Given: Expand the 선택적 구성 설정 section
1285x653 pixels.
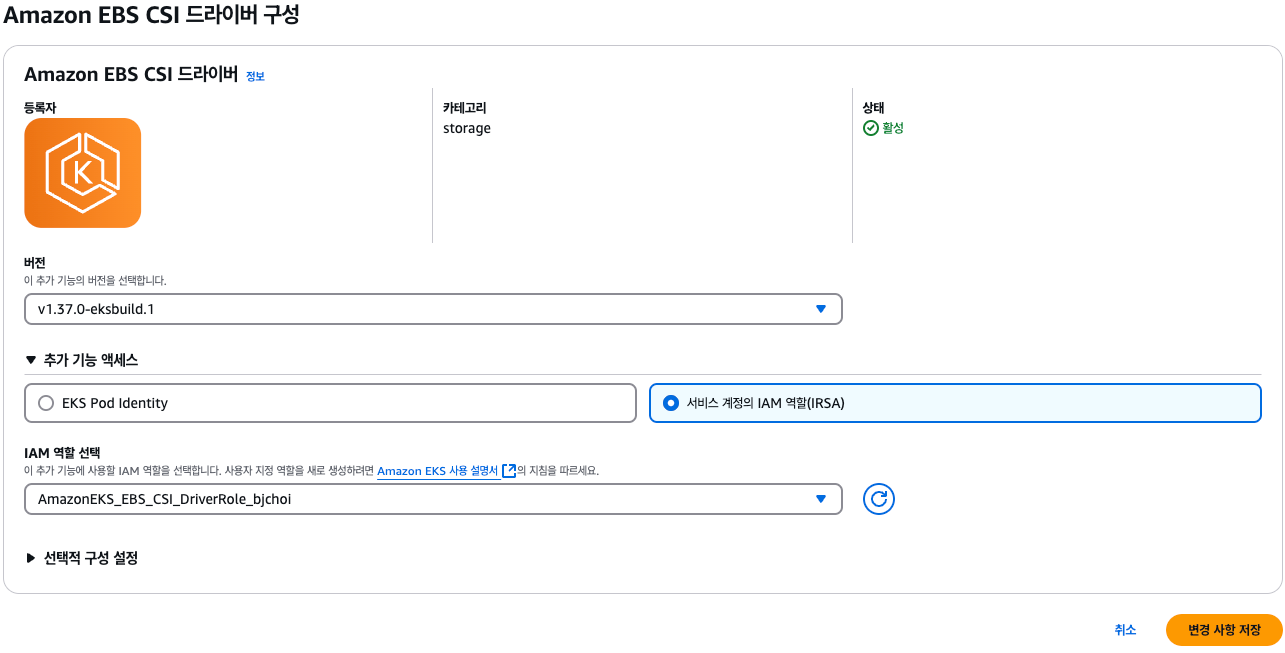Looking at the screenshot, I should tap(81, 558).
